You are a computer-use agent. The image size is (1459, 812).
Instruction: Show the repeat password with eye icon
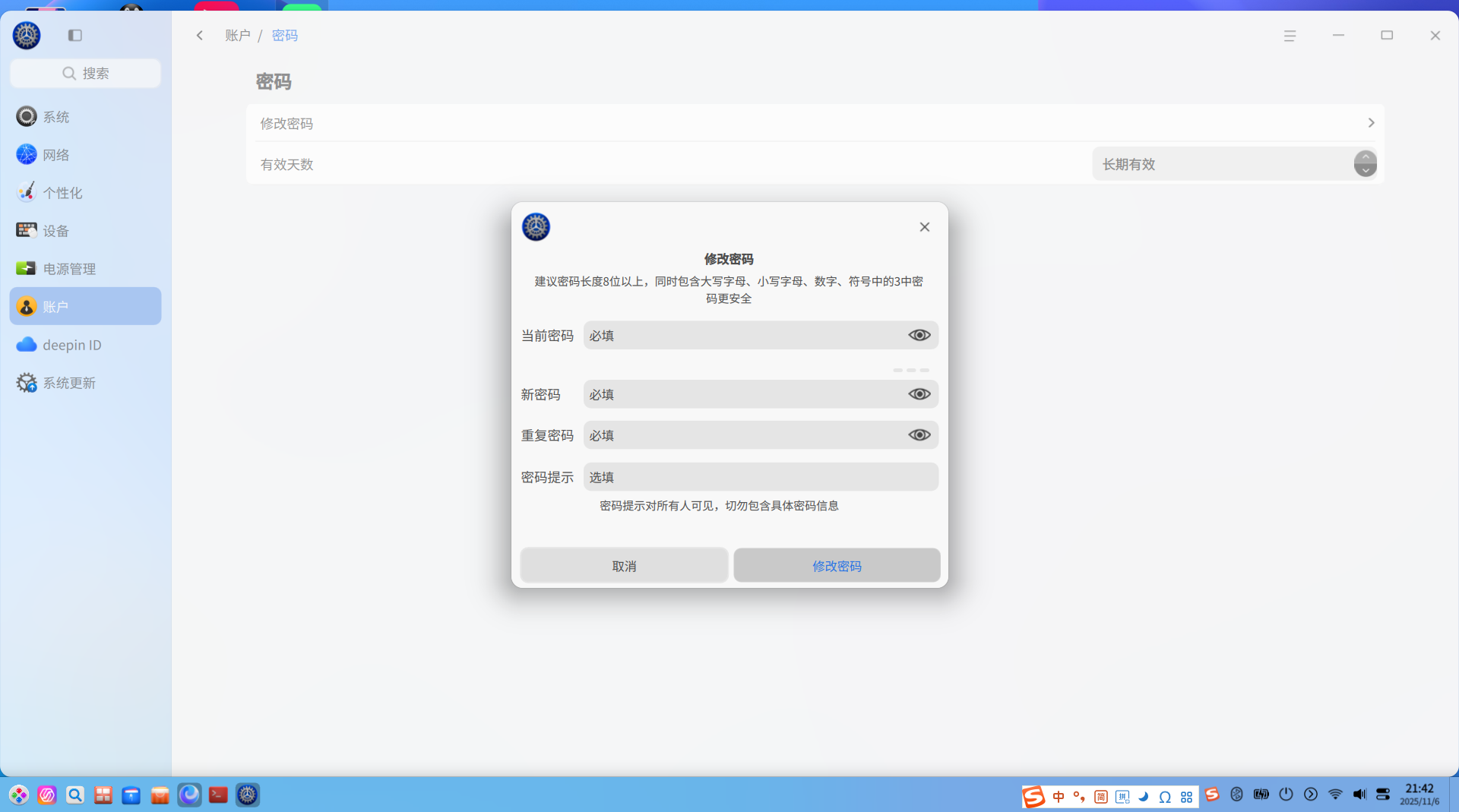coord(919,435)
